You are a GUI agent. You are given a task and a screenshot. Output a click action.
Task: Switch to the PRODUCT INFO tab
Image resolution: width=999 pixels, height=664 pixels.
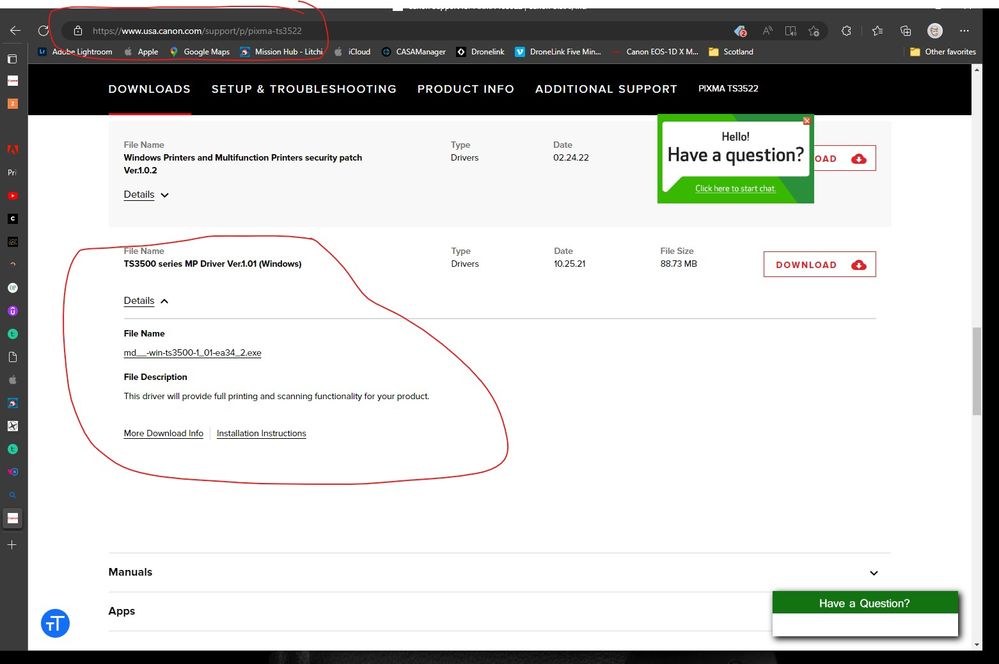click(x=465, y=89)
